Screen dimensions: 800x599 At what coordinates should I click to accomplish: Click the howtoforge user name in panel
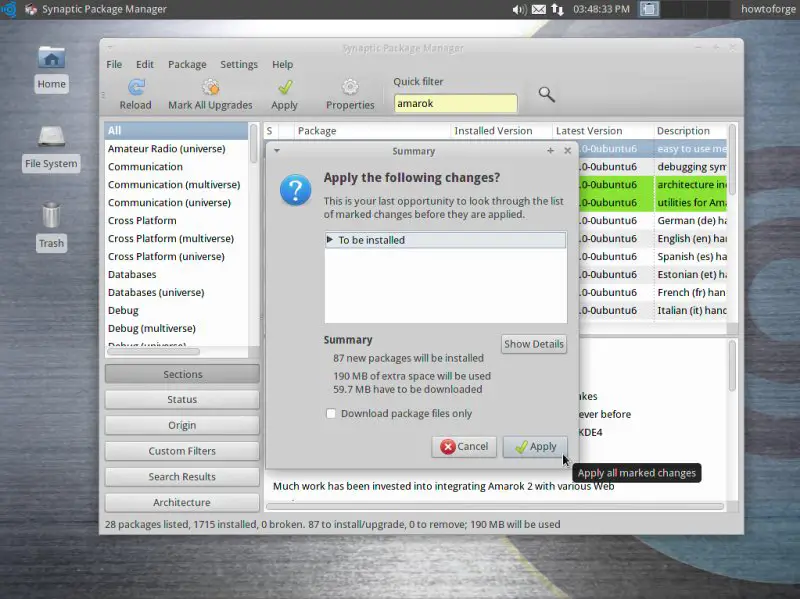[768, 9]
